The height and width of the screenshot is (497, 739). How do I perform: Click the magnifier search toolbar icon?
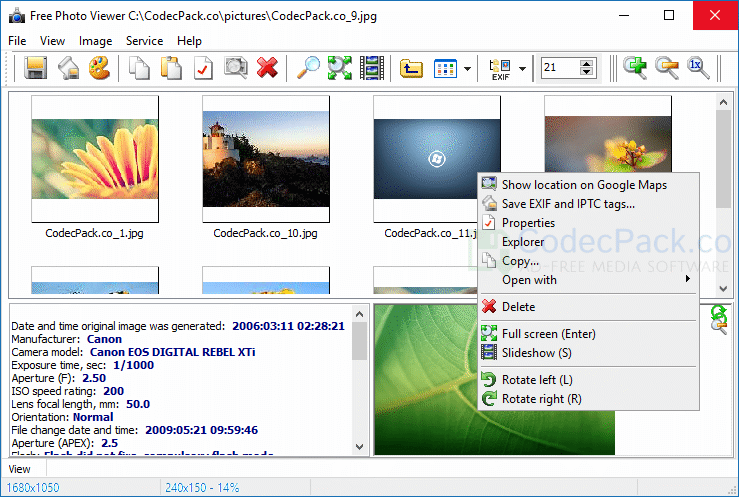[x=308, y=68]
